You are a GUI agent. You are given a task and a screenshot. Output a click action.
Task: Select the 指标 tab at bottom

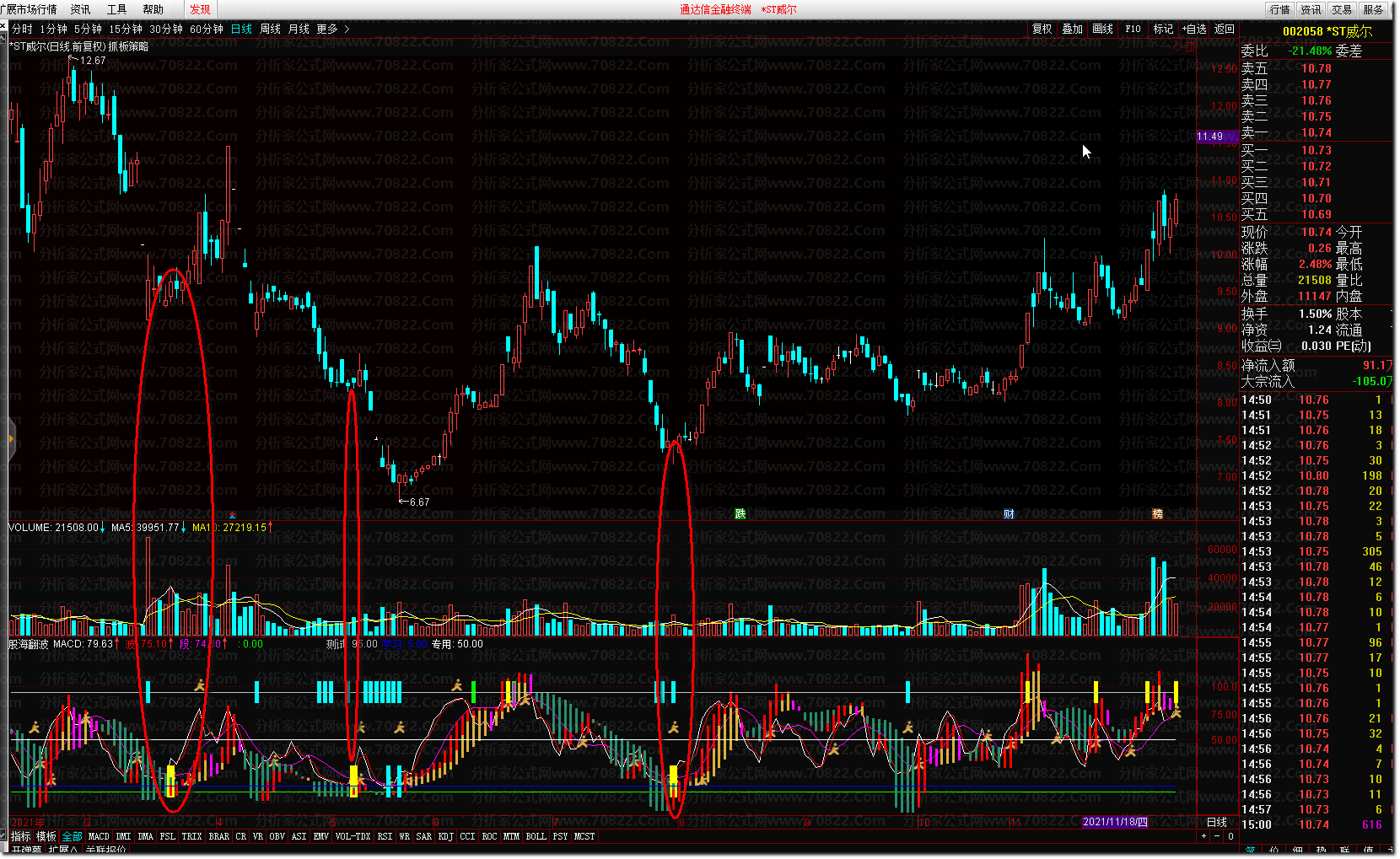(20, 836)
